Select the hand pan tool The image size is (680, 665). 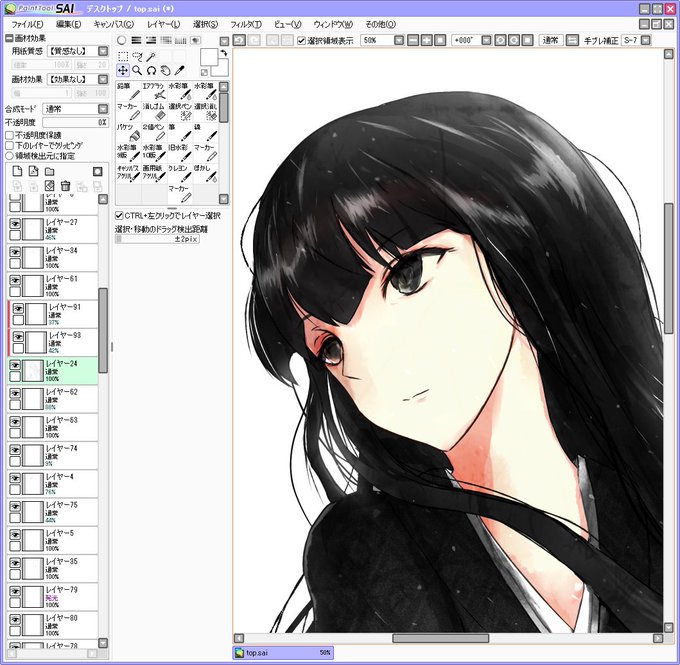click(165, 70)
